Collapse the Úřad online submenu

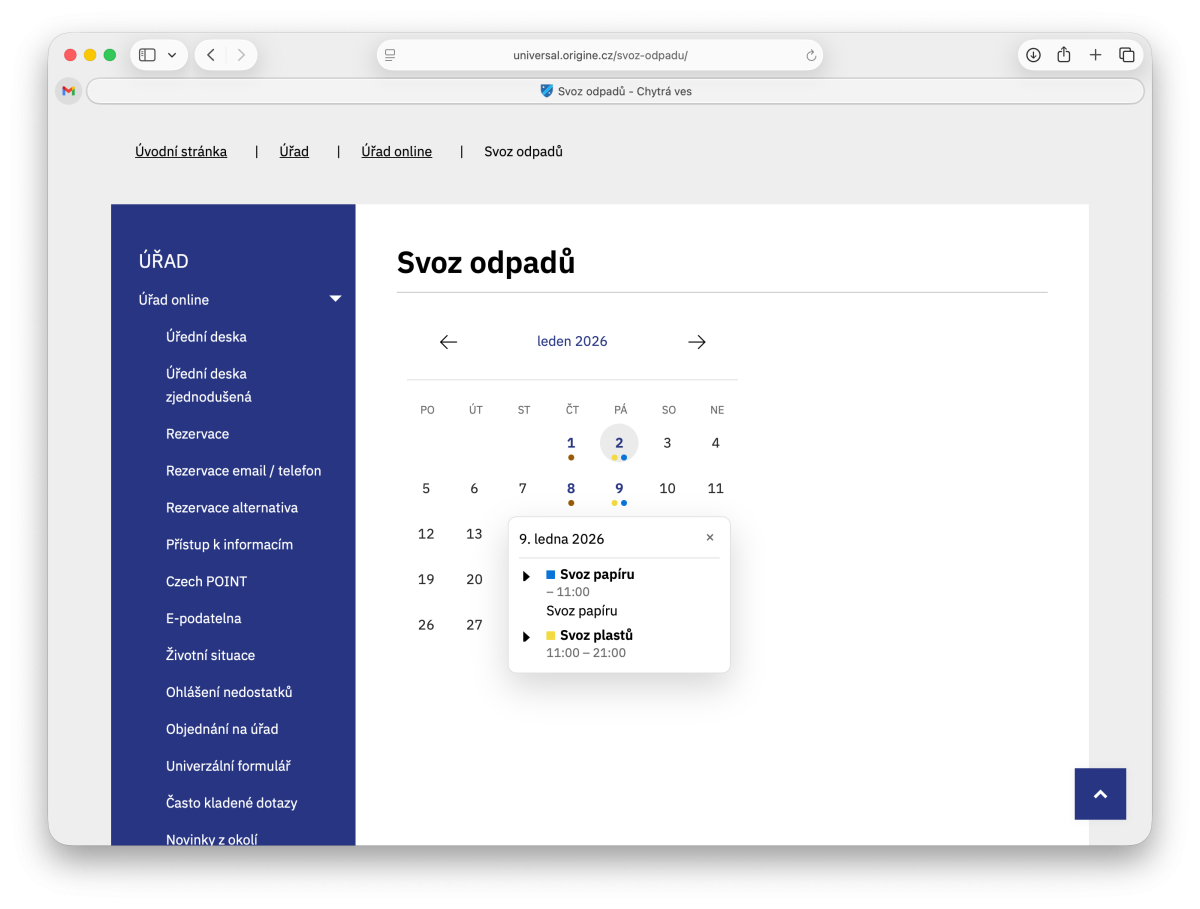(x=335, y=299)
